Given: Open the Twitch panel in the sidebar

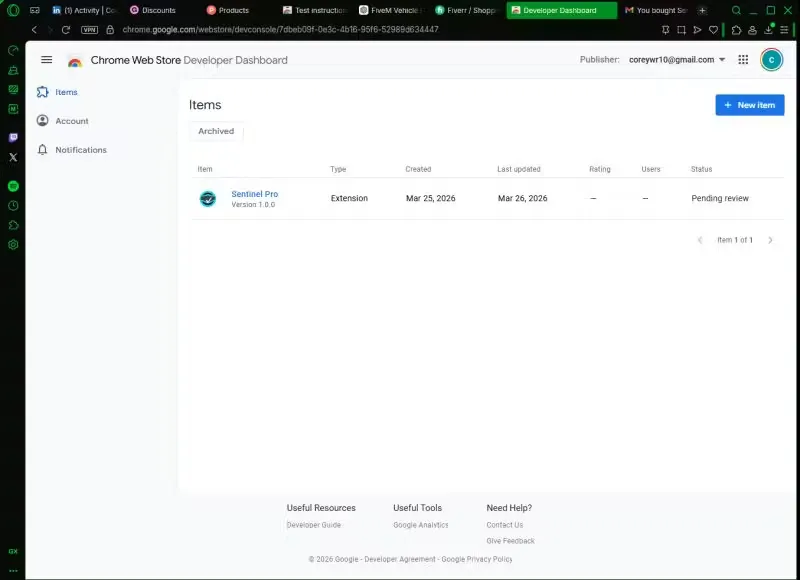Looking at the screenshot, I should (13, 138).
